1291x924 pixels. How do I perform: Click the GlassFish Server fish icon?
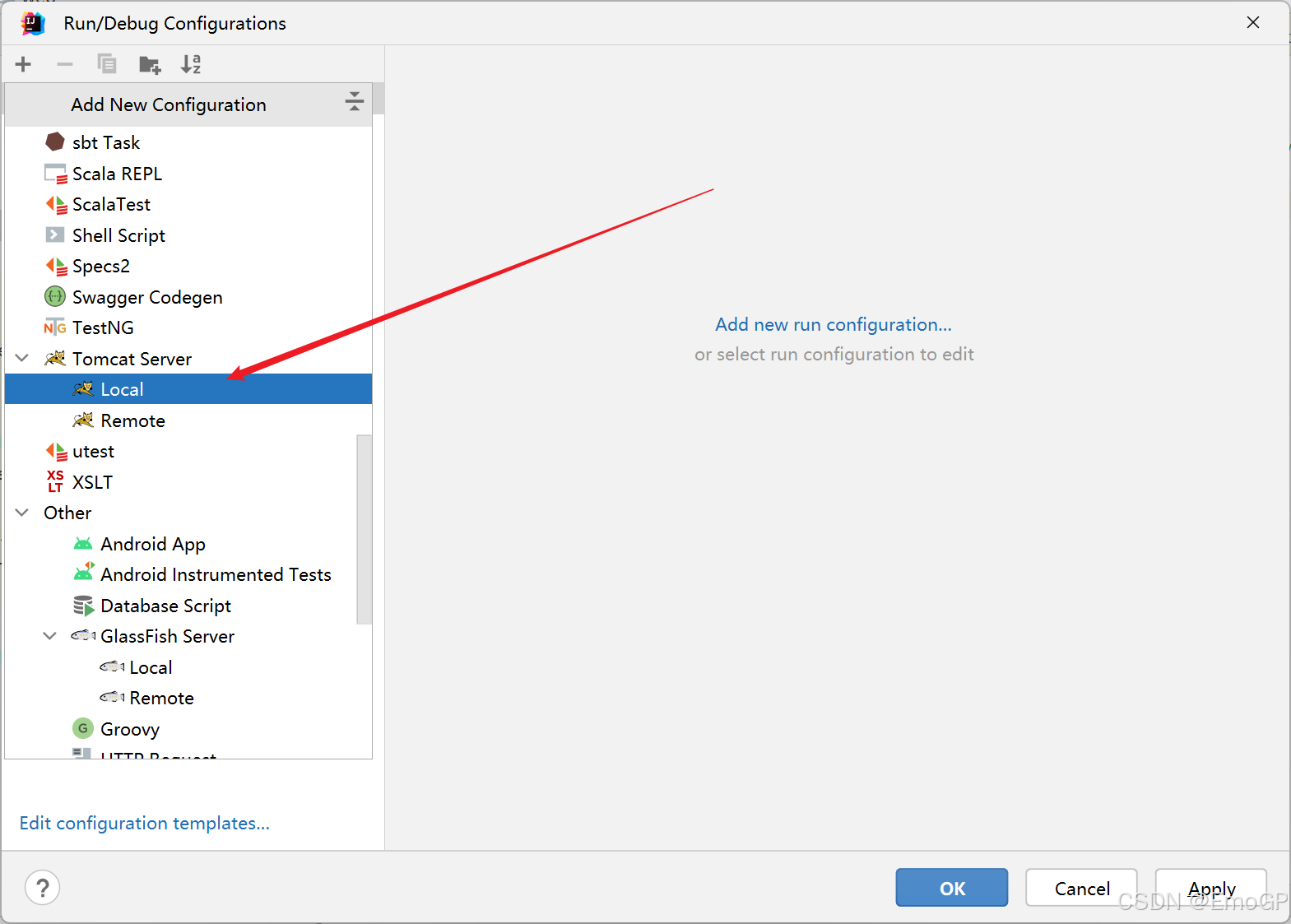pos(83,635)
